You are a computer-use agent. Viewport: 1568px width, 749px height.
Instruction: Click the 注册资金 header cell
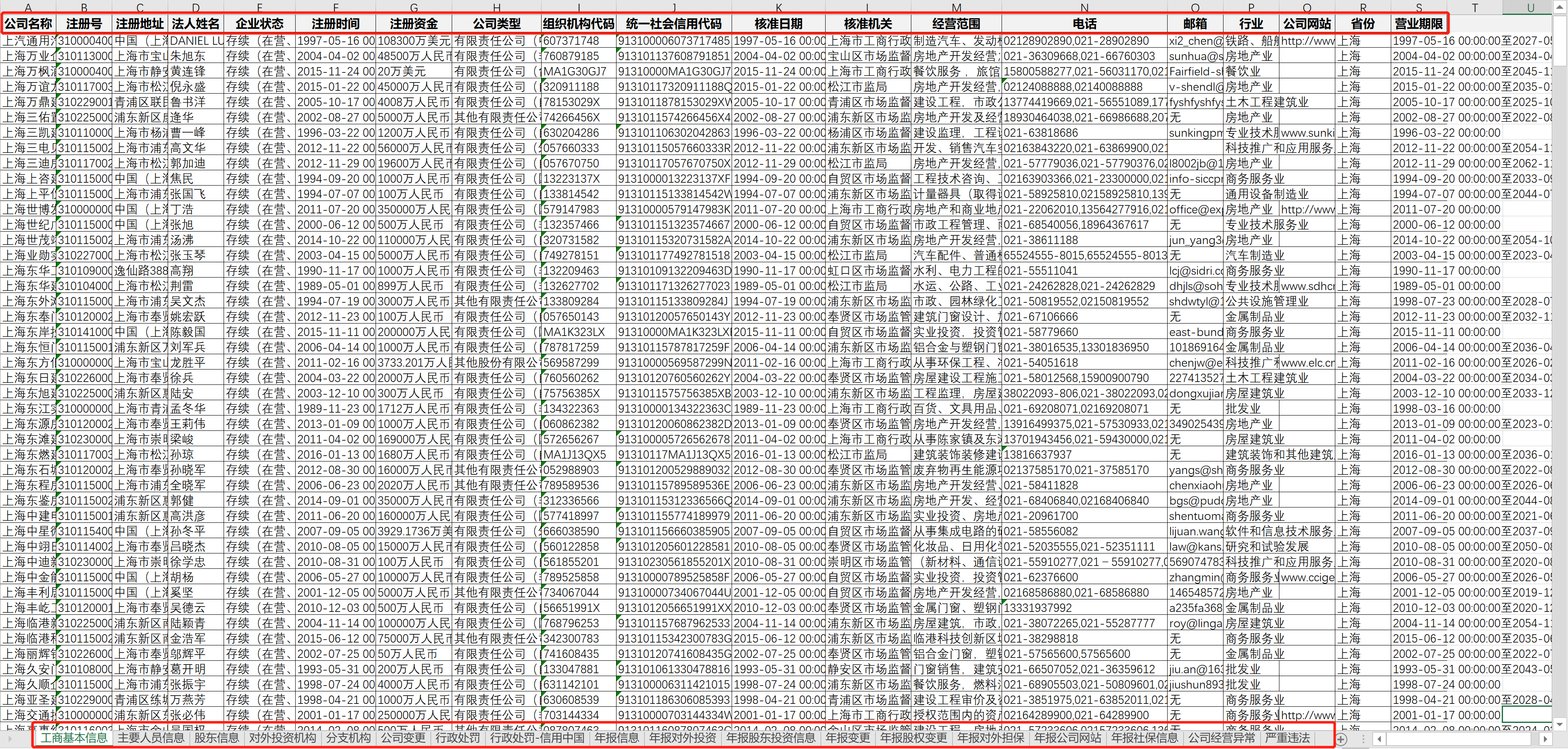coord(413,24)
